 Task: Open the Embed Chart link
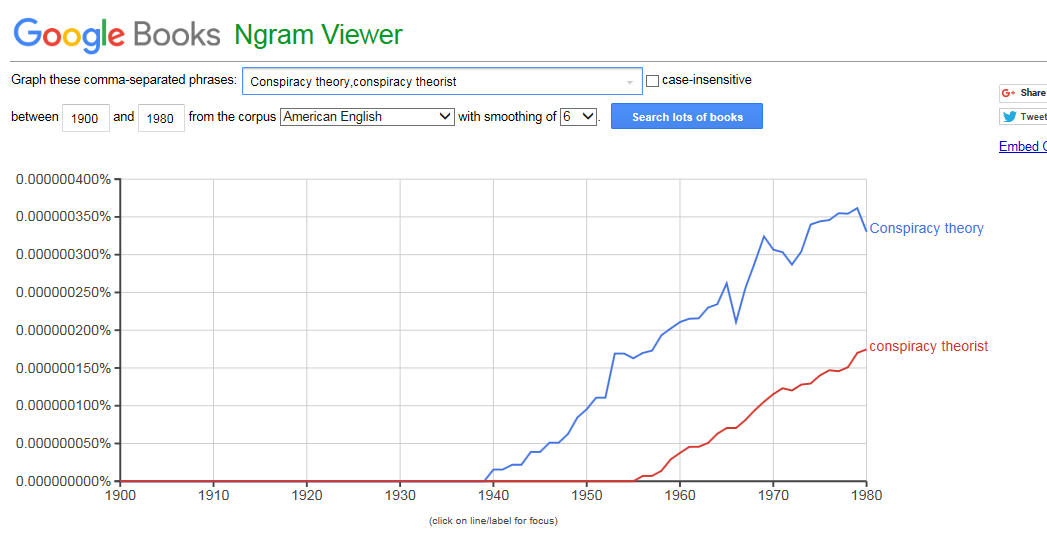click(1022, 147)
